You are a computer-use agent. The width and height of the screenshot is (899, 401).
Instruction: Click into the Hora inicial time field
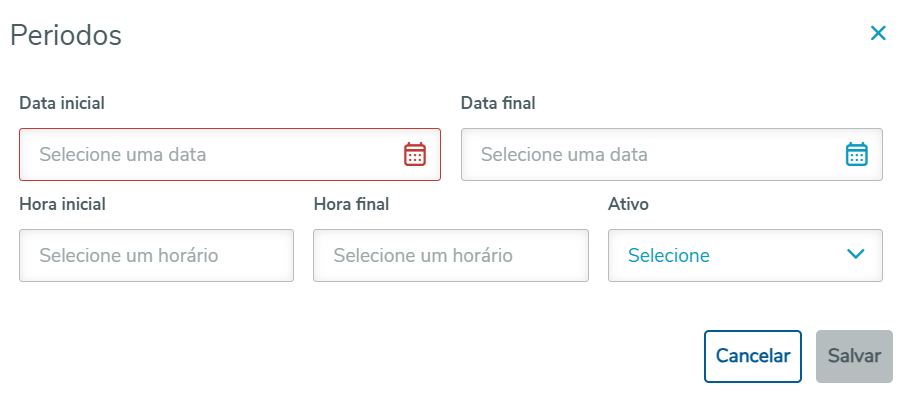(156, 255)
